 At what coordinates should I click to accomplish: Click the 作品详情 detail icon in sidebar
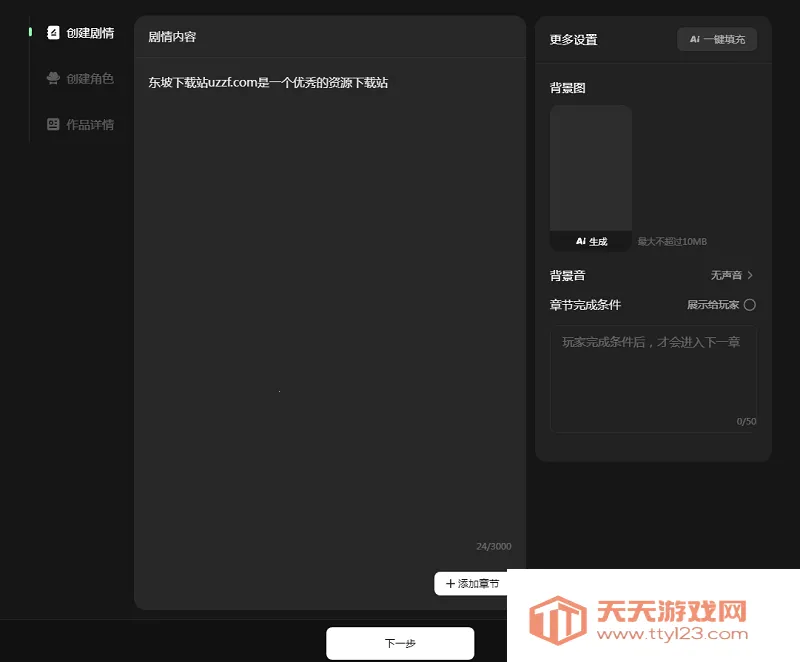52,124
